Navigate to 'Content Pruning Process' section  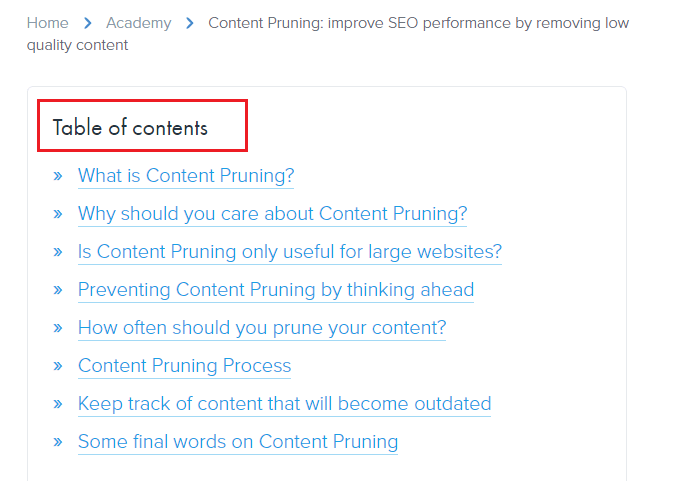pos(184,366)
